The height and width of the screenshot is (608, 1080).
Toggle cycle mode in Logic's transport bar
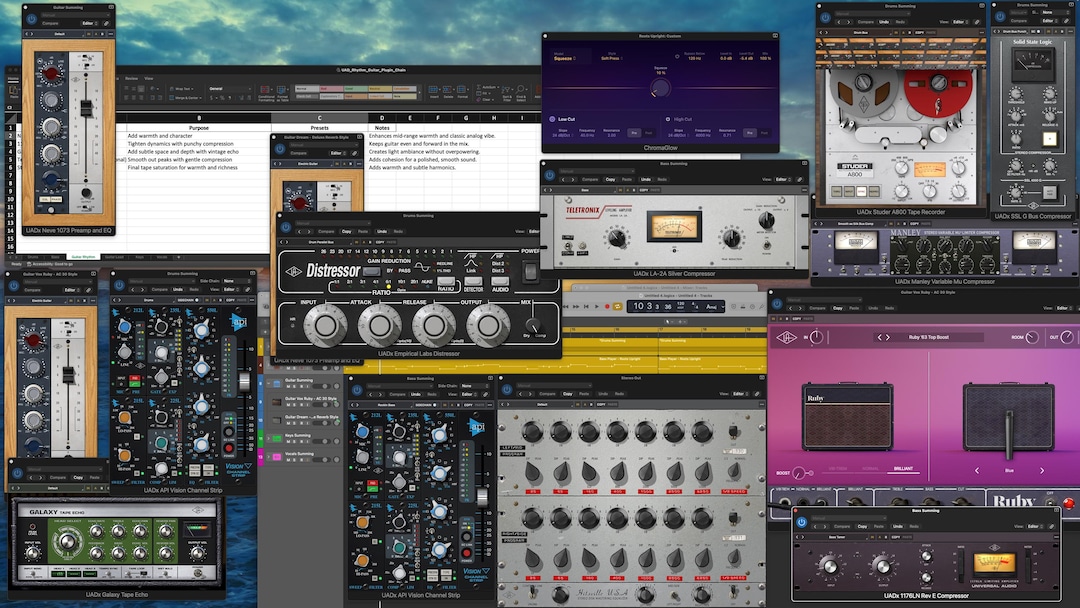[617, 306]
